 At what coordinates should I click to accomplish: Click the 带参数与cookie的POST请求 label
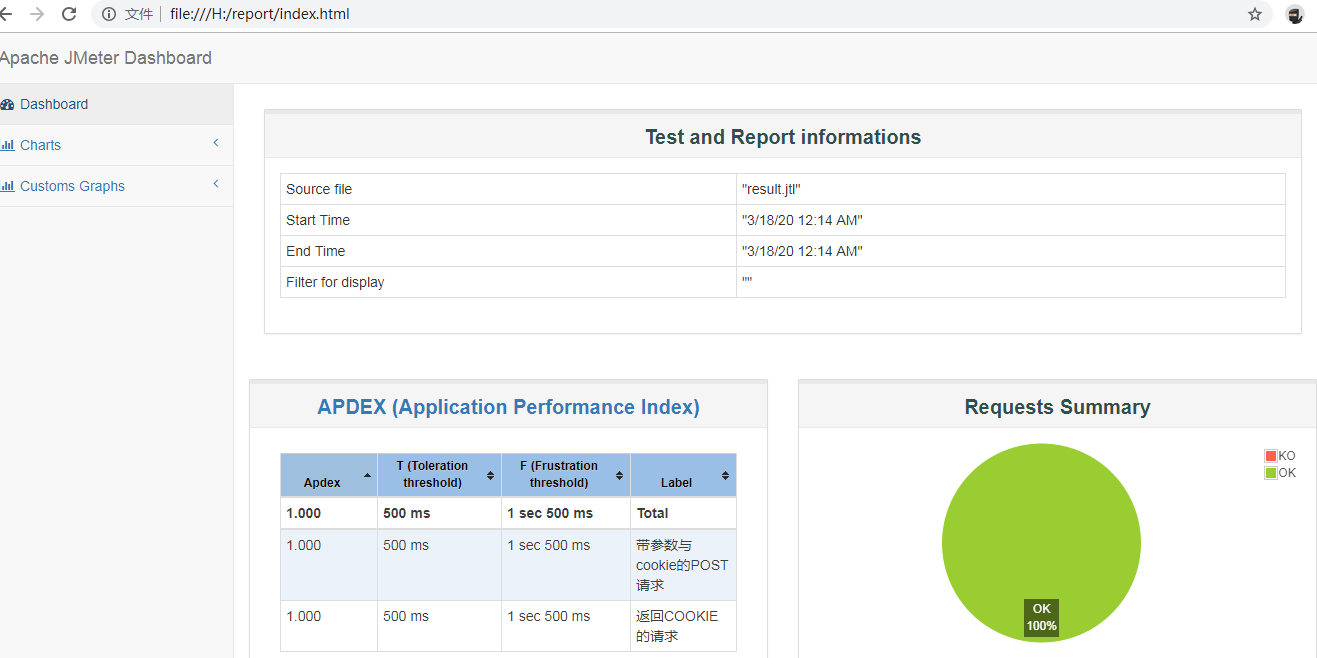[x=682, y=565]
